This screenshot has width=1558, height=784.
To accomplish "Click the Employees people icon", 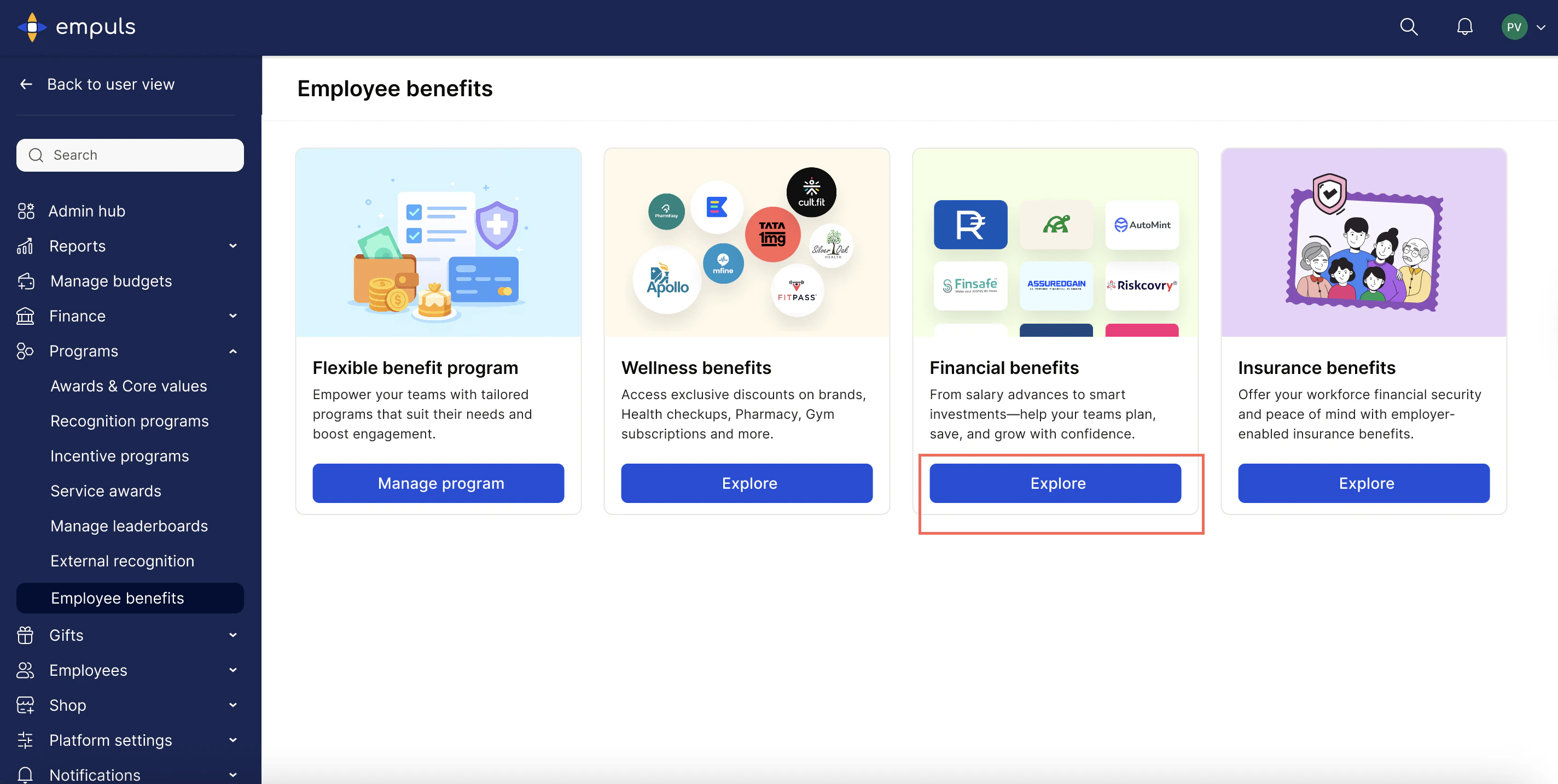I will tap(25, 670).
